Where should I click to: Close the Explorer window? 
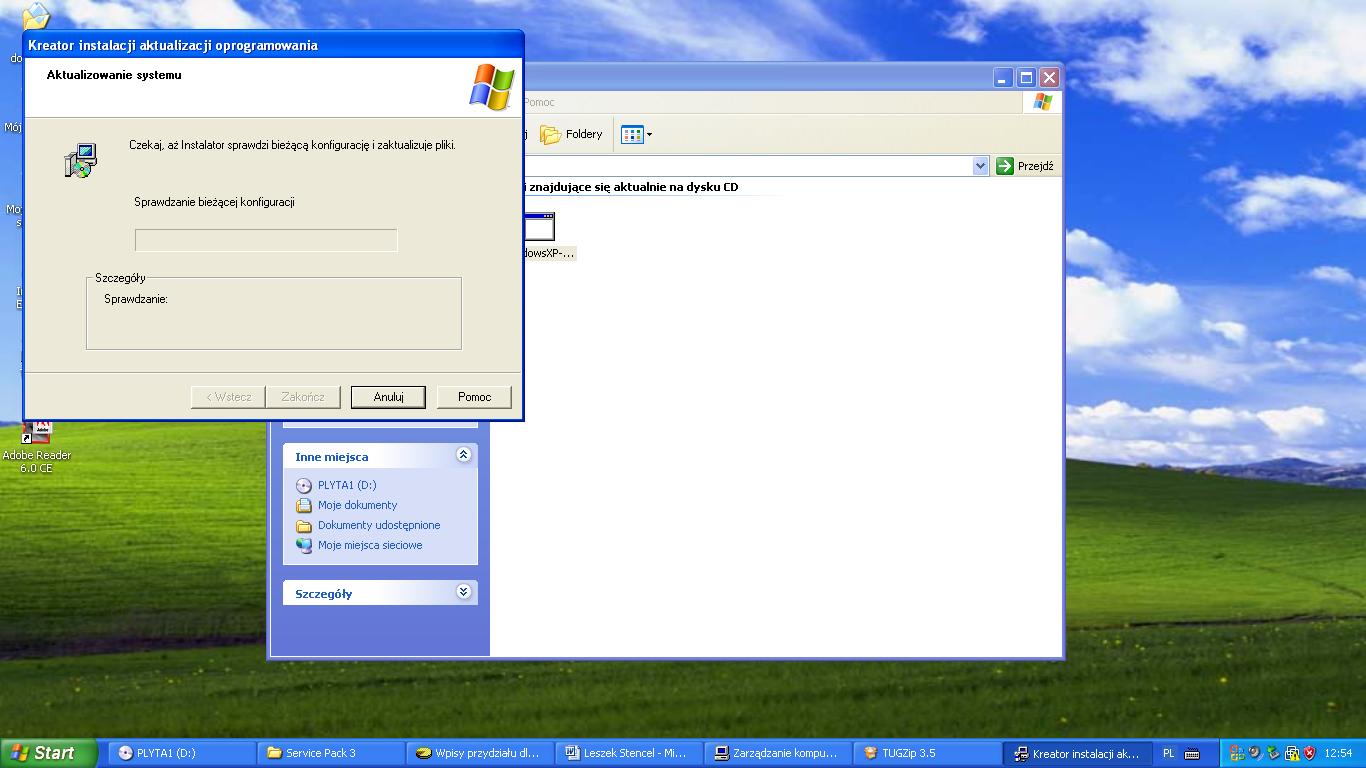point(1049,78)
